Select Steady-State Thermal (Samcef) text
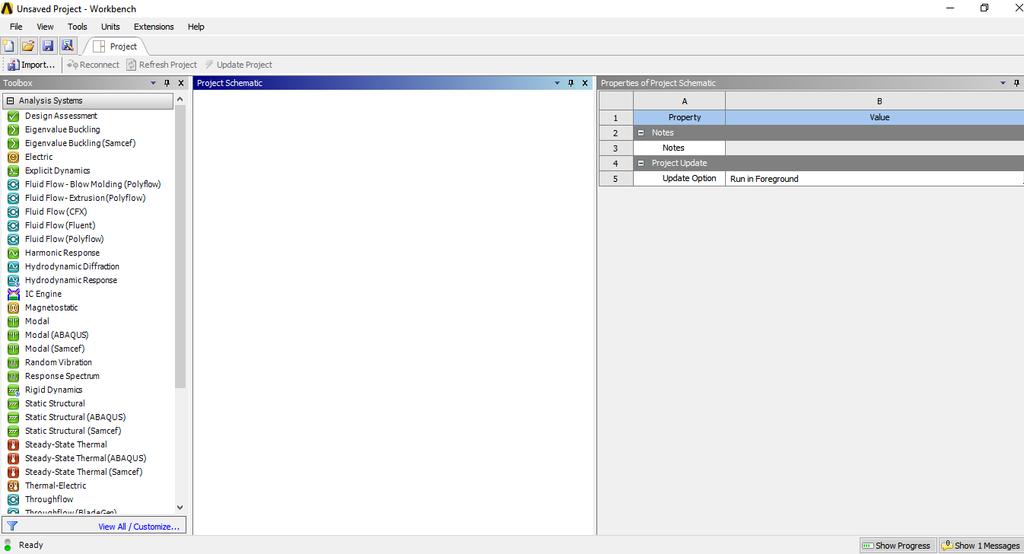This screenshot has width=1024, height=554. 84,472
